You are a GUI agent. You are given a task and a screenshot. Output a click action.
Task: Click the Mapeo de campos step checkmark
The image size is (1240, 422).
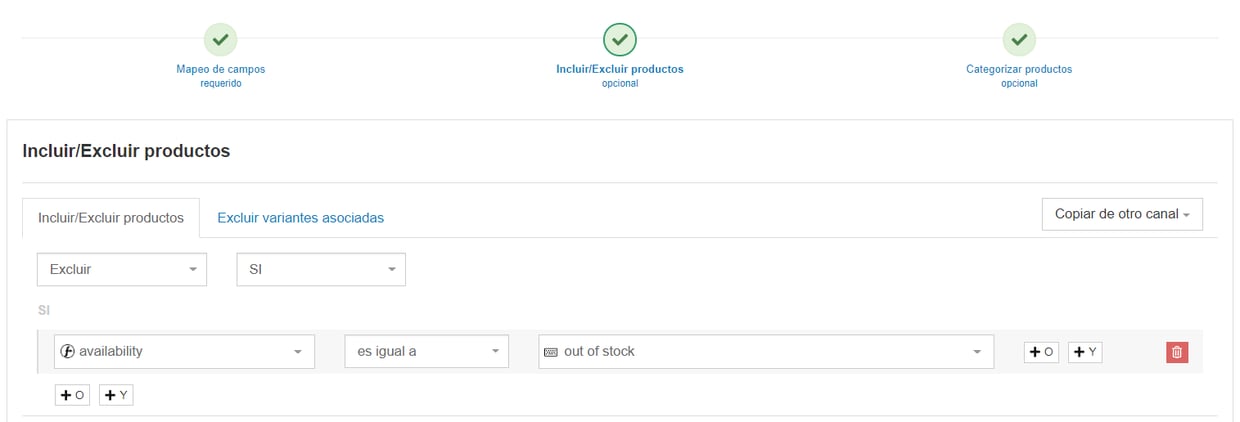pyautogui.click(x=220, y=40)
